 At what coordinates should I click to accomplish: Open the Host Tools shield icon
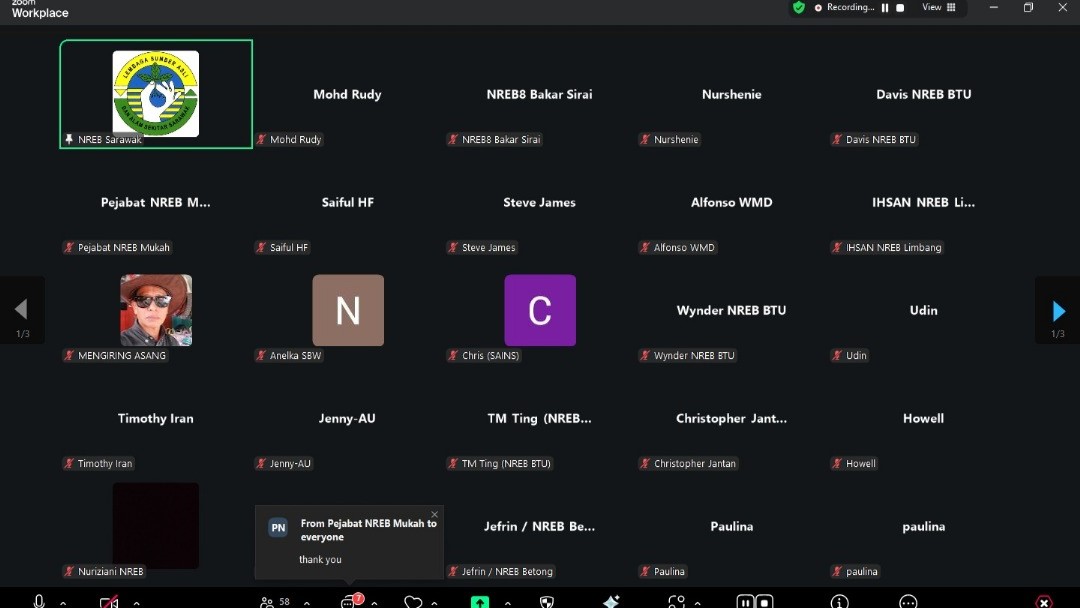[546, 601]
